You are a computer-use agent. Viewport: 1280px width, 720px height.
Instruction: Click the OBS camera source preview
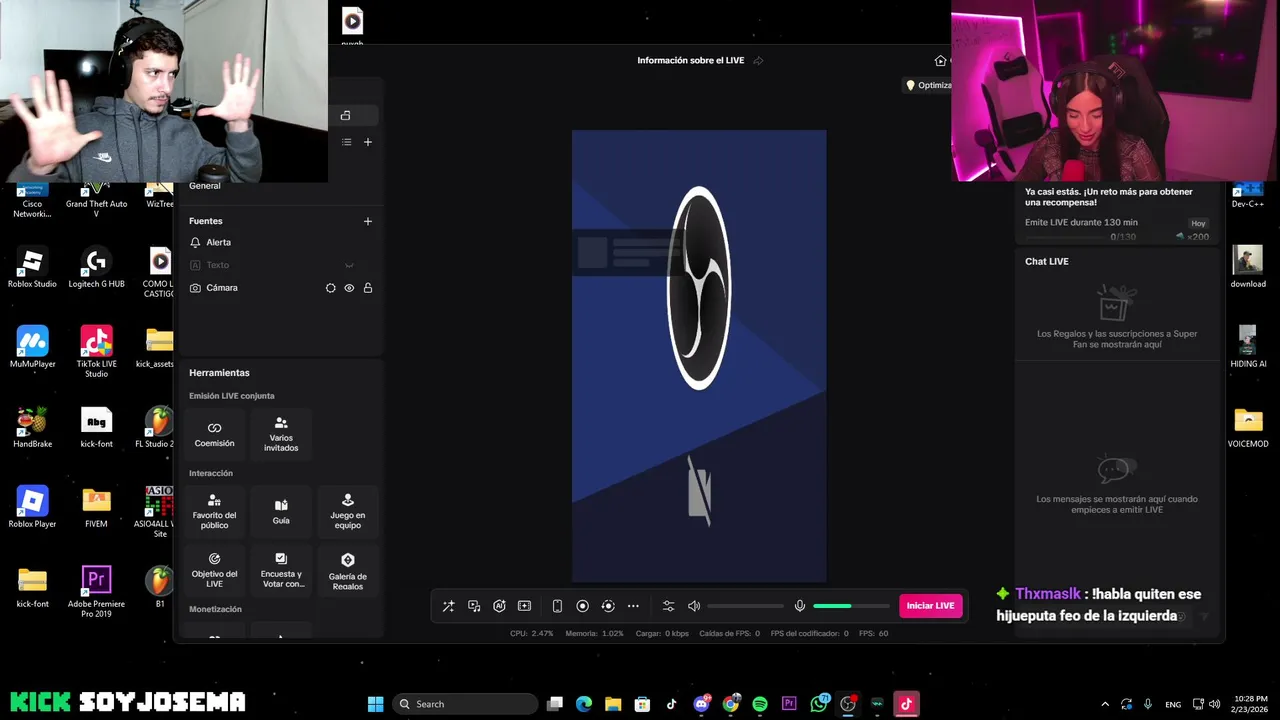[x=699, y=356]
